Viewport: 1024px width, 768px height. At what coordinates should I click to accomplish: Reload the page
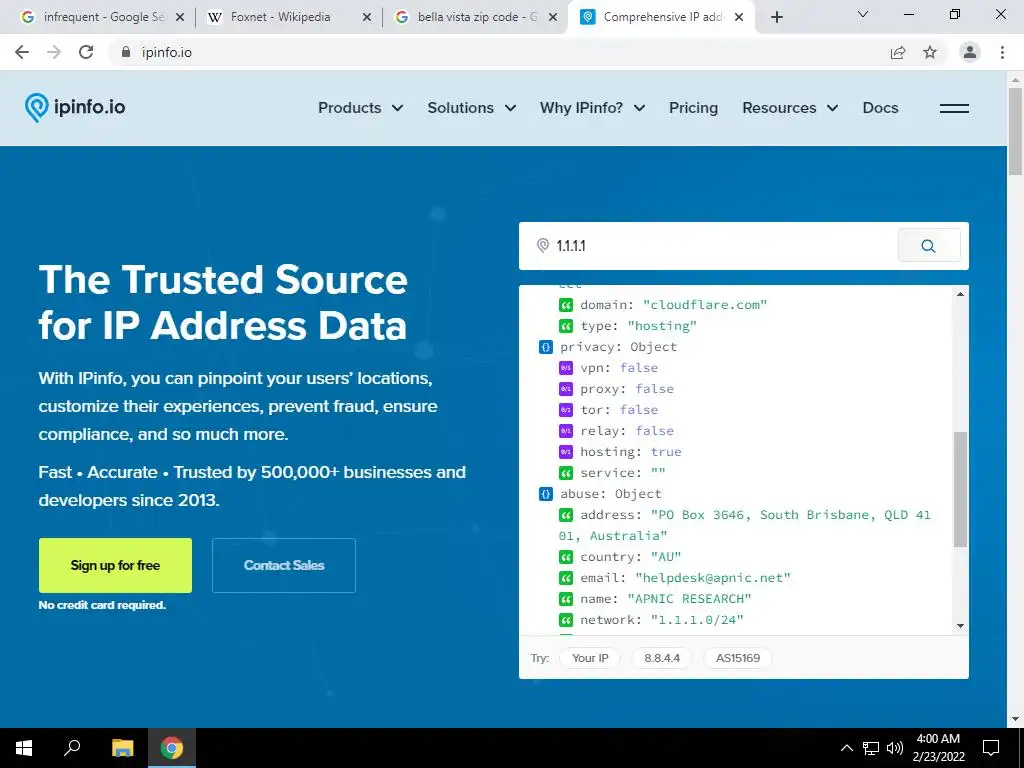86,52
